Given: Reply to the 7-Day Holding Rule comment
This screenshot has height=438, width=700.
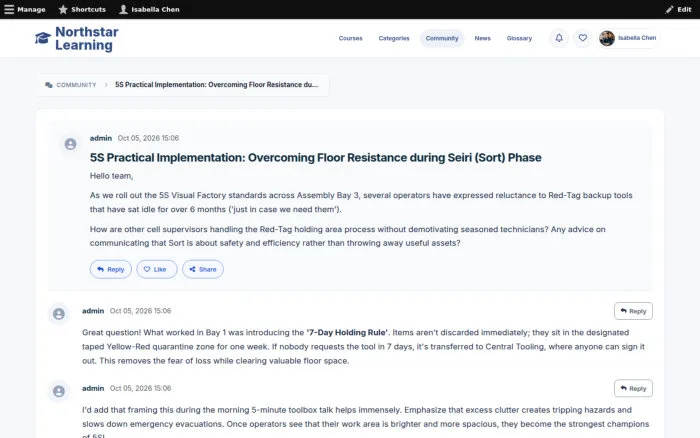Looking at the screenshot, I should (633, 311).
